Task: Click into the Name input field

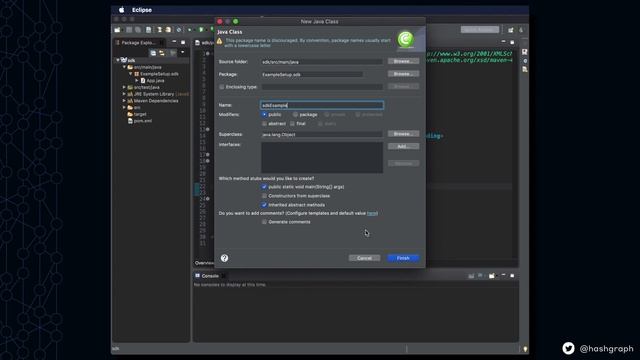Action: pos(322,105)
